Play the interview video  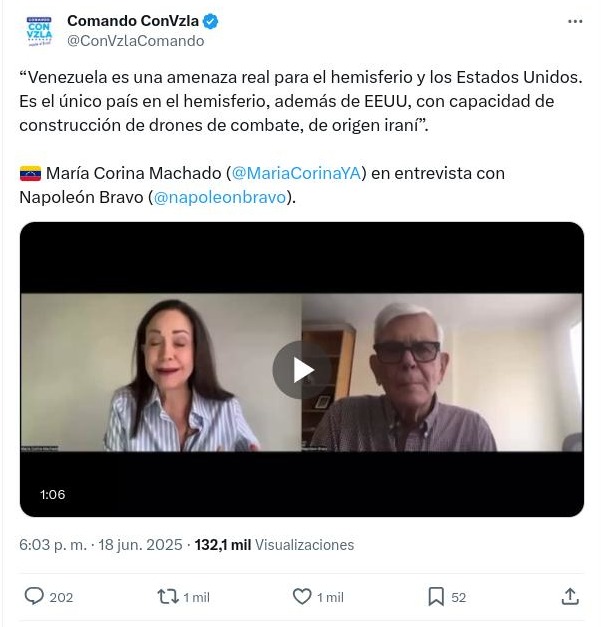tap(302, 370)
